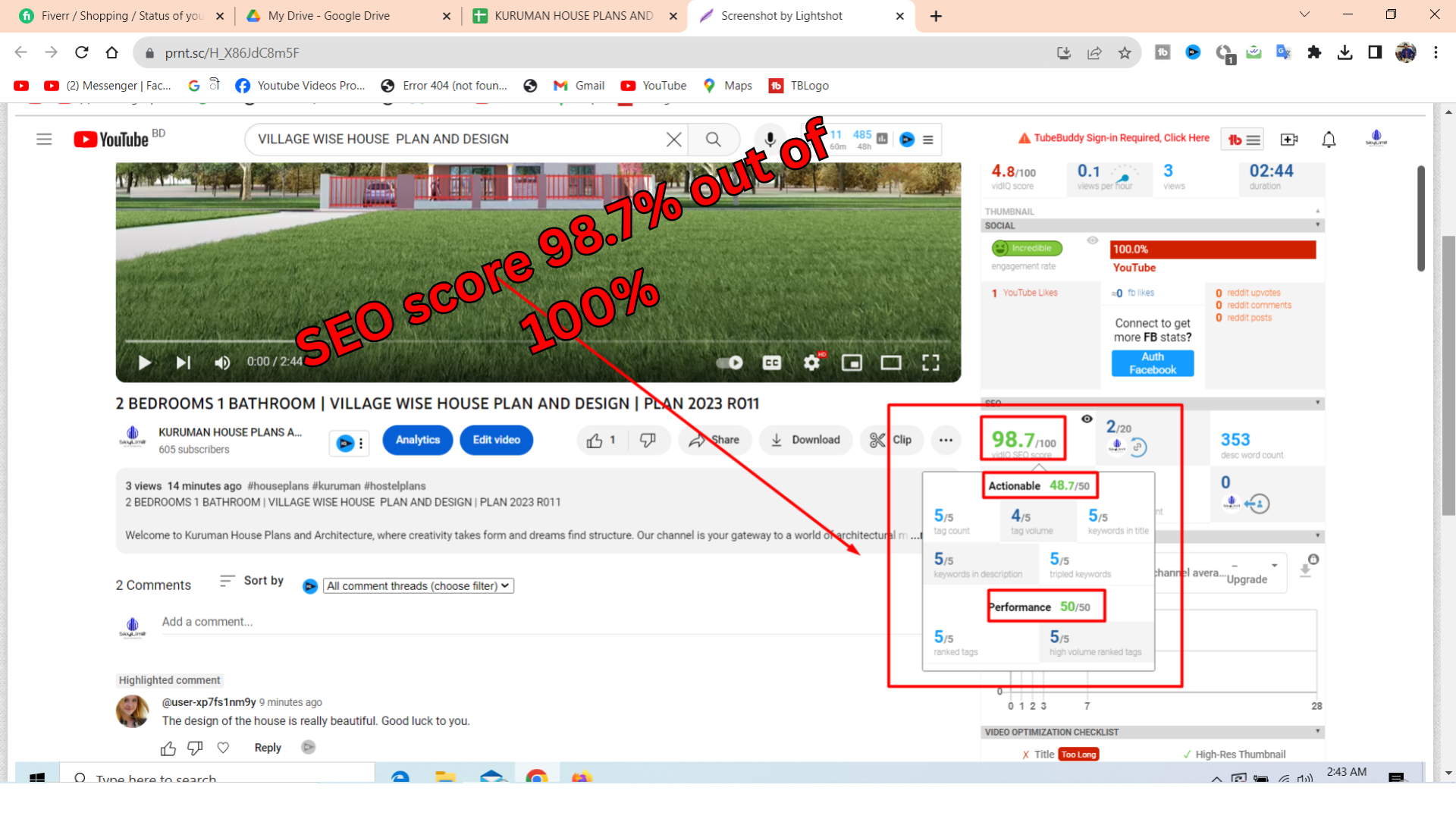Open the Maps bookmark
The height and width of the screenshot is (819, 1456).
coord(727,86)
